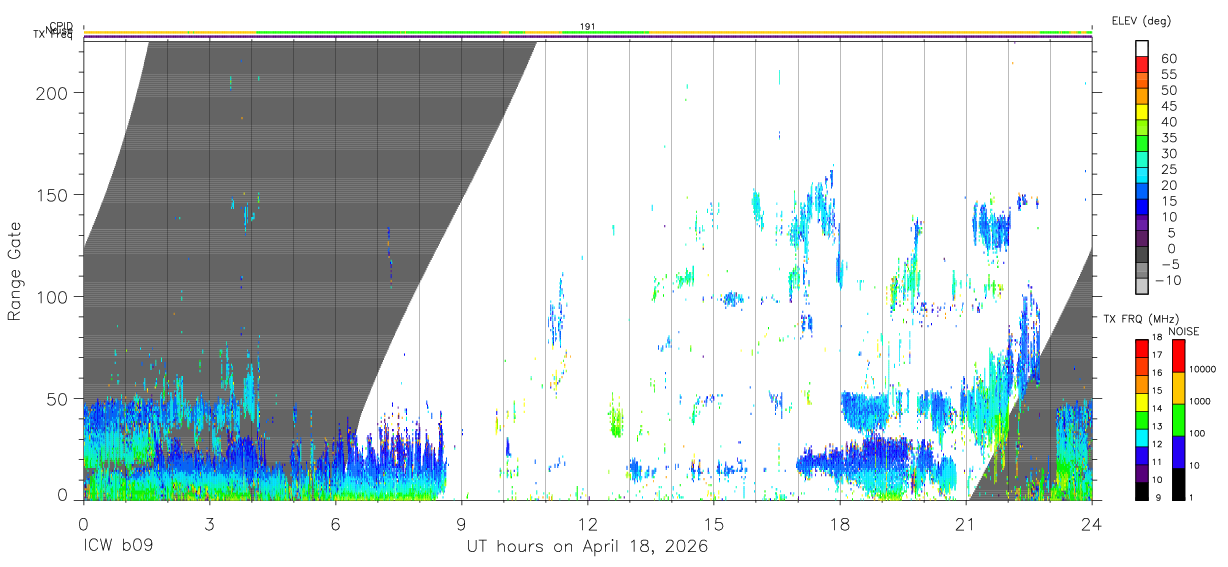Select the '1000' noise scale label
The width and height of the screenshot is (1228, 567).
(x=1201, y=402)
